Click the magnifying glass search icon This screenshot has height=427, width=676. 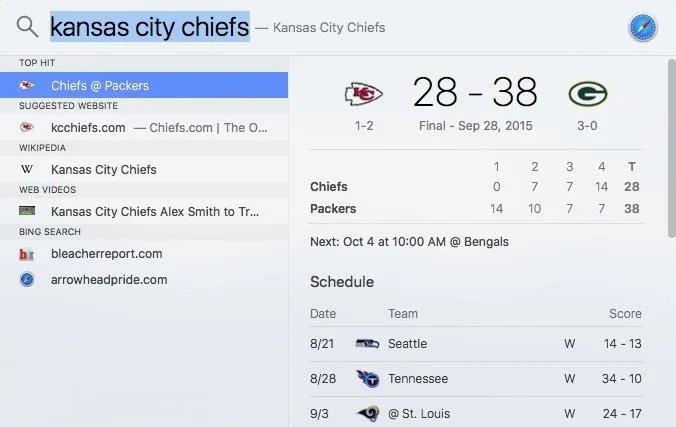click(27, 27)
